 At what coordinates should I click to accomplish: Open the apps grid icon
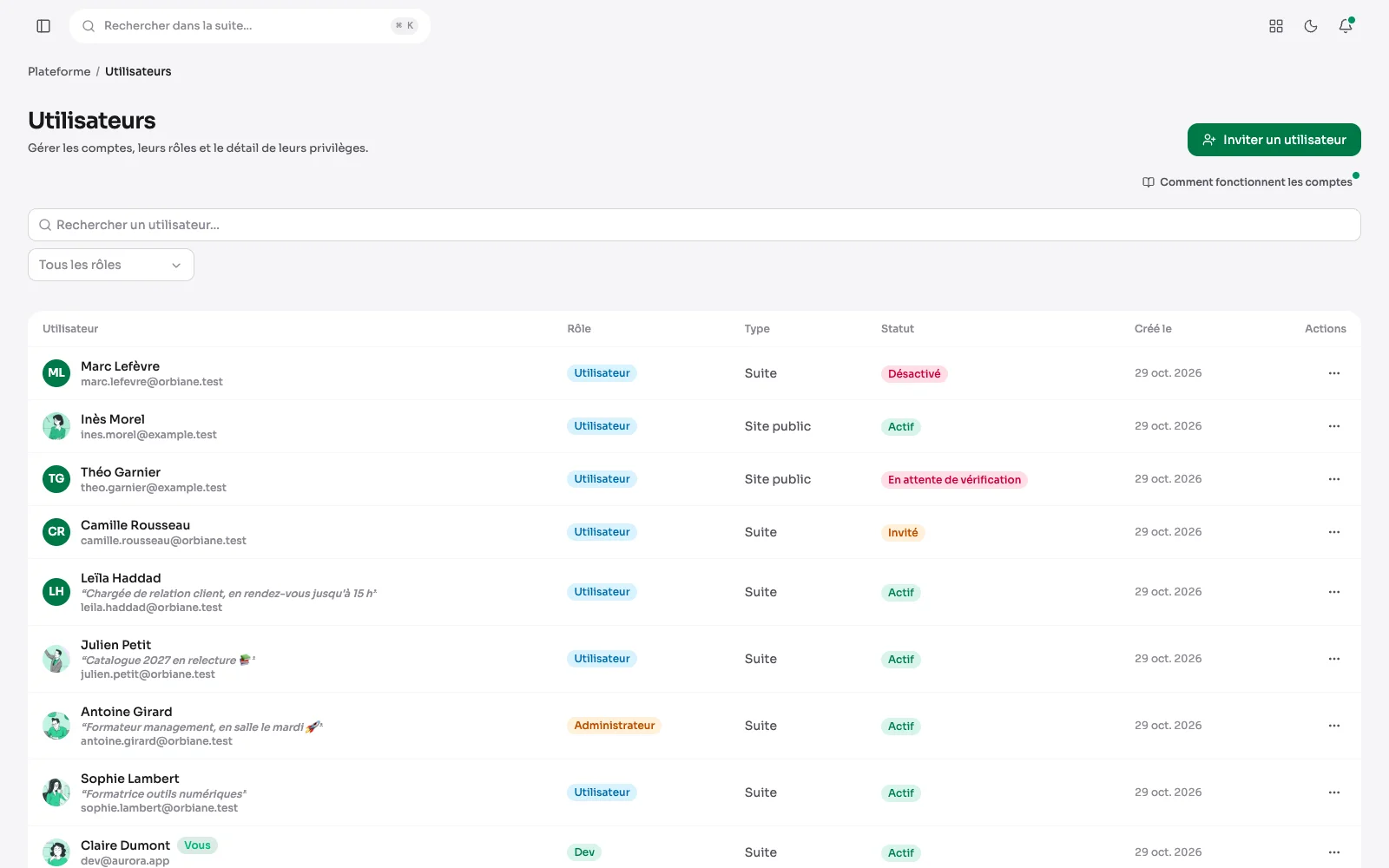point(1276,26)
